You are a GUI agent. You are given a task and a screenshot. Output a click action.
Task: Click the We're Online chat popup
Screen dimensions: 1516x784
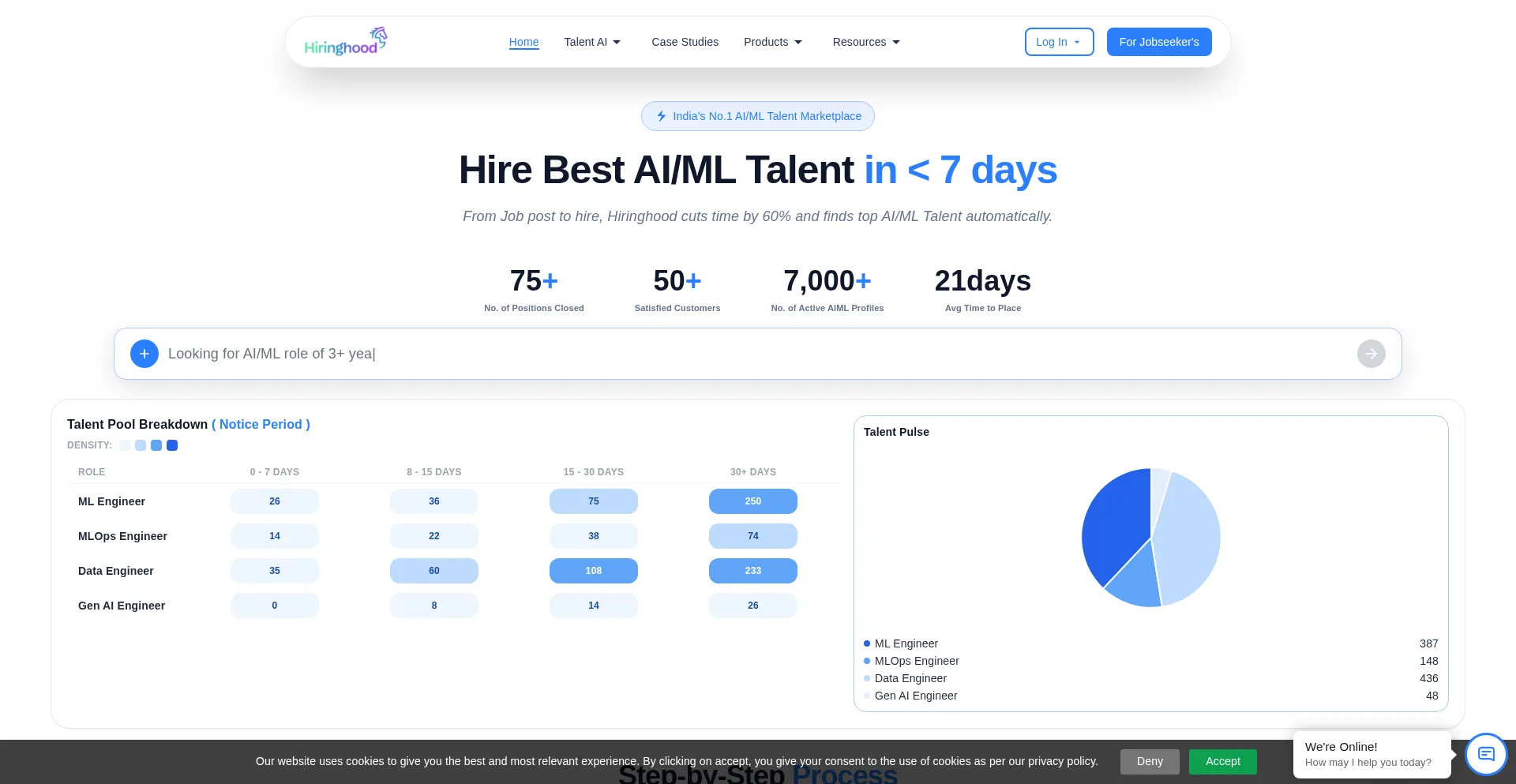pyautogui.click(x=1372, y=754)
